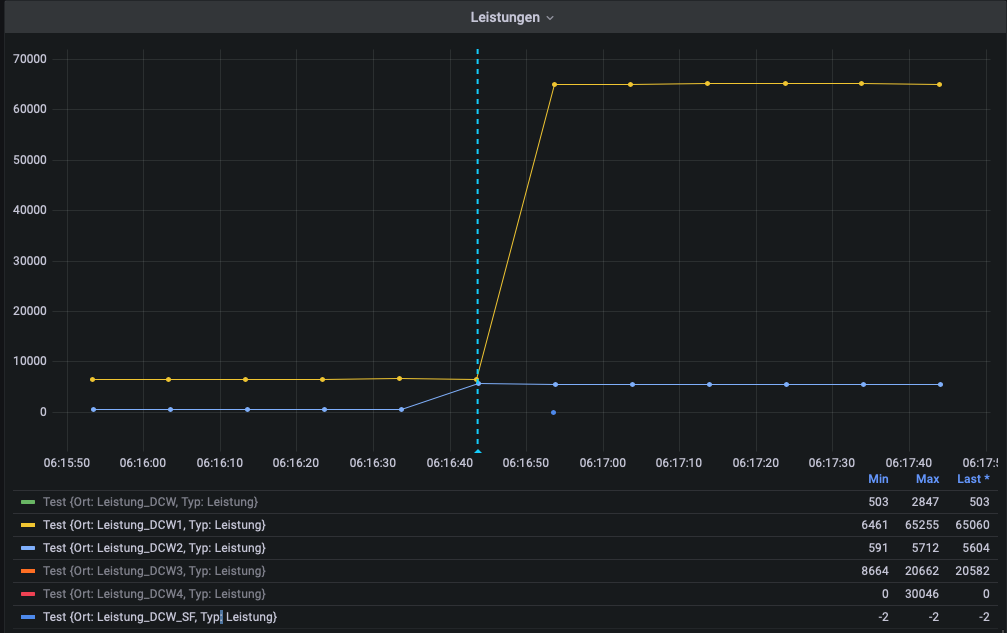This screenshot has height=633, width=1007.
Task: Toggle the Leistung_DCW_SF series label
Action: tap(160, 617)
